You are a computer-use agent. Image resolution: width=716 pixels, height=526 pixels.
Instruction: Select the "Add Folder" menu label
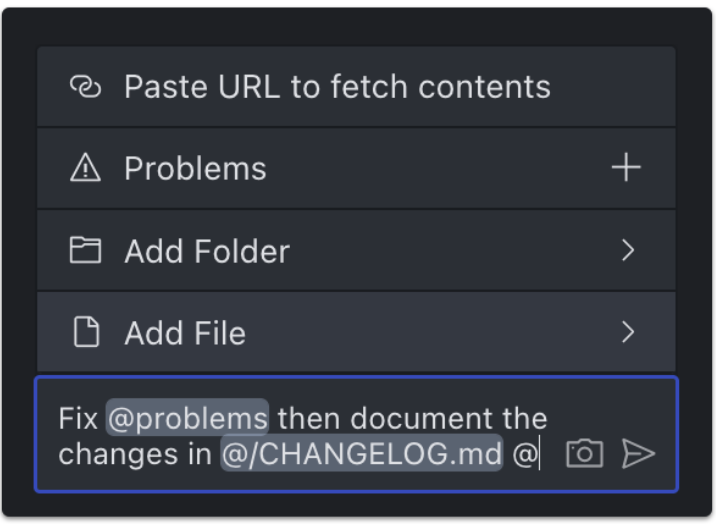tap(207, 251)
